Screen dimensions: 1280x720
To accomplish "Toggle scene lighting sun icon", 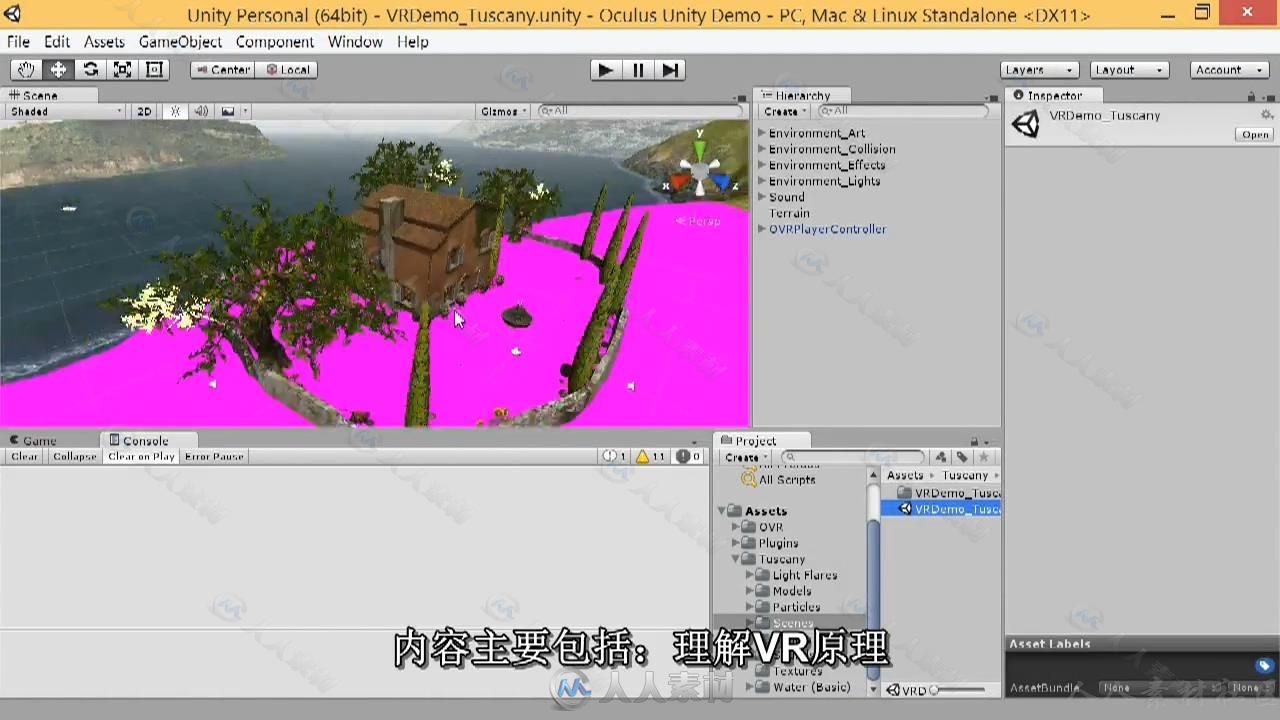I will coord(176,111).
